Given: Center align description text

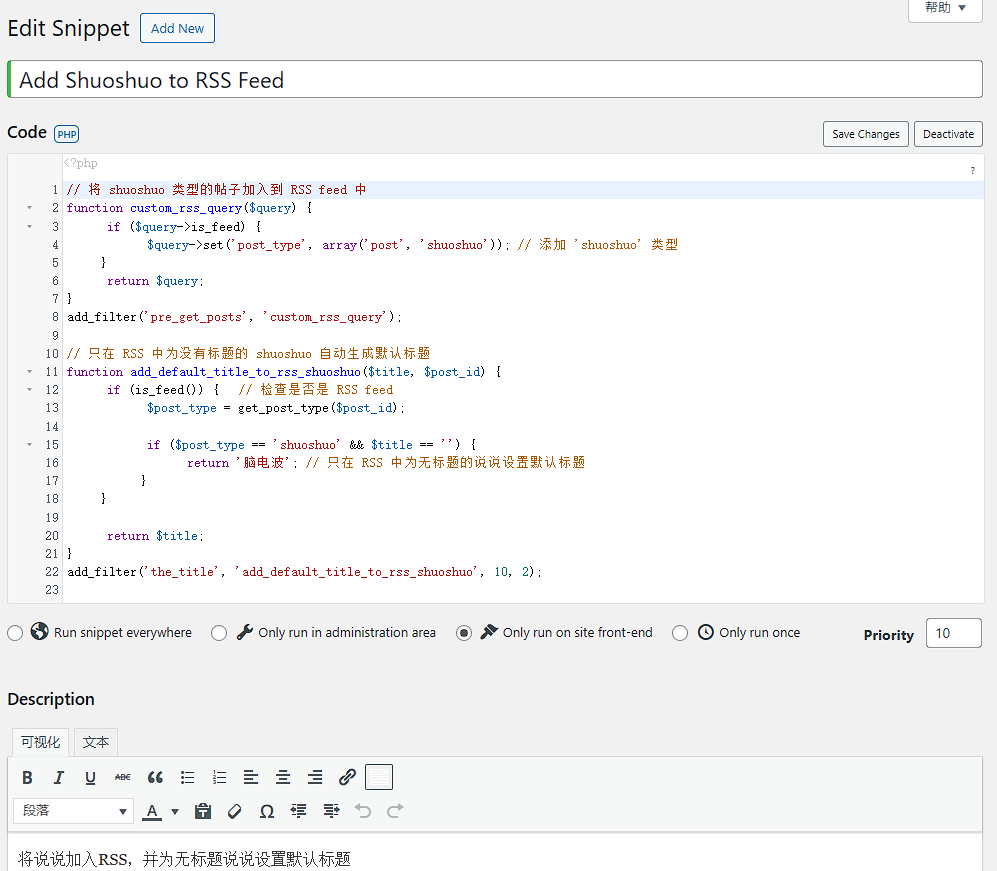Looking at the screenshot, I should (283, 777).
